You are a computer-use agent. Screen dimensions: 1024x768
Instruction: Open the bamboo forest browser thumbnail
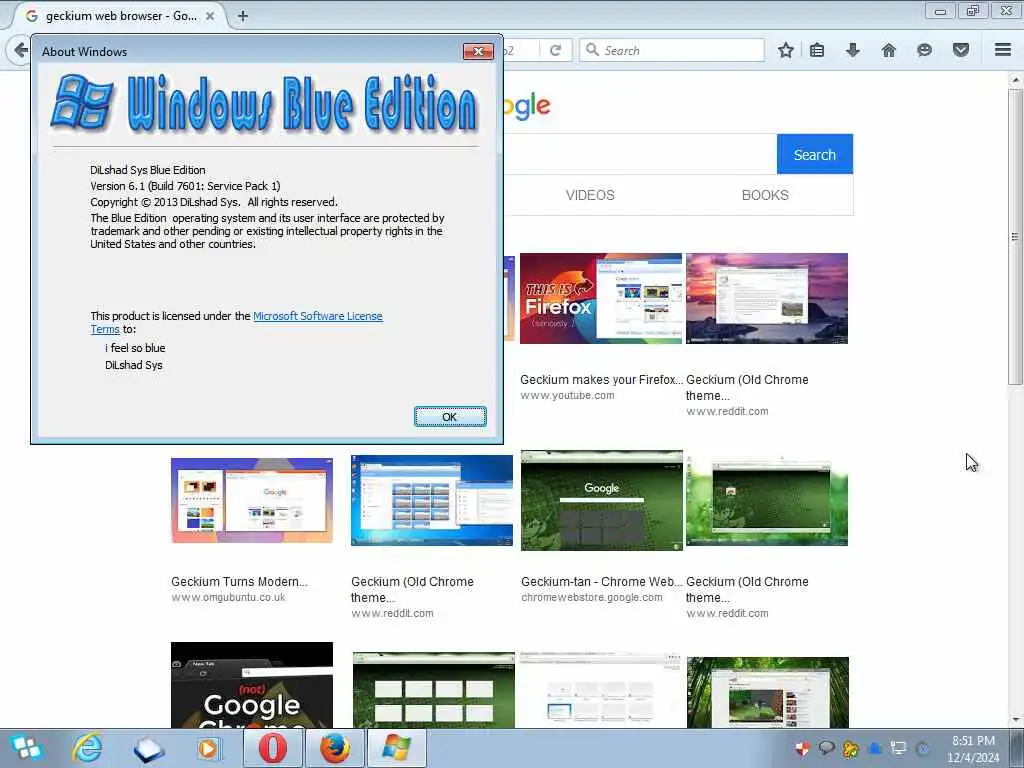[x=767, y=692]
